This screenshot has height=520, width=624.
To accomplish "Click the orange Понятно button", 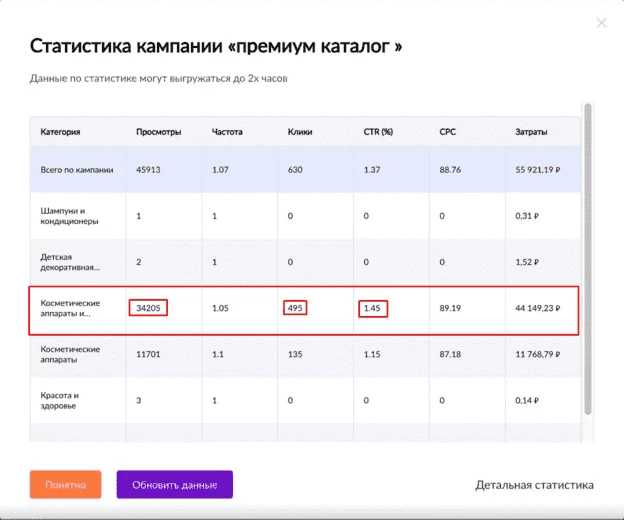I will point(66,485).
